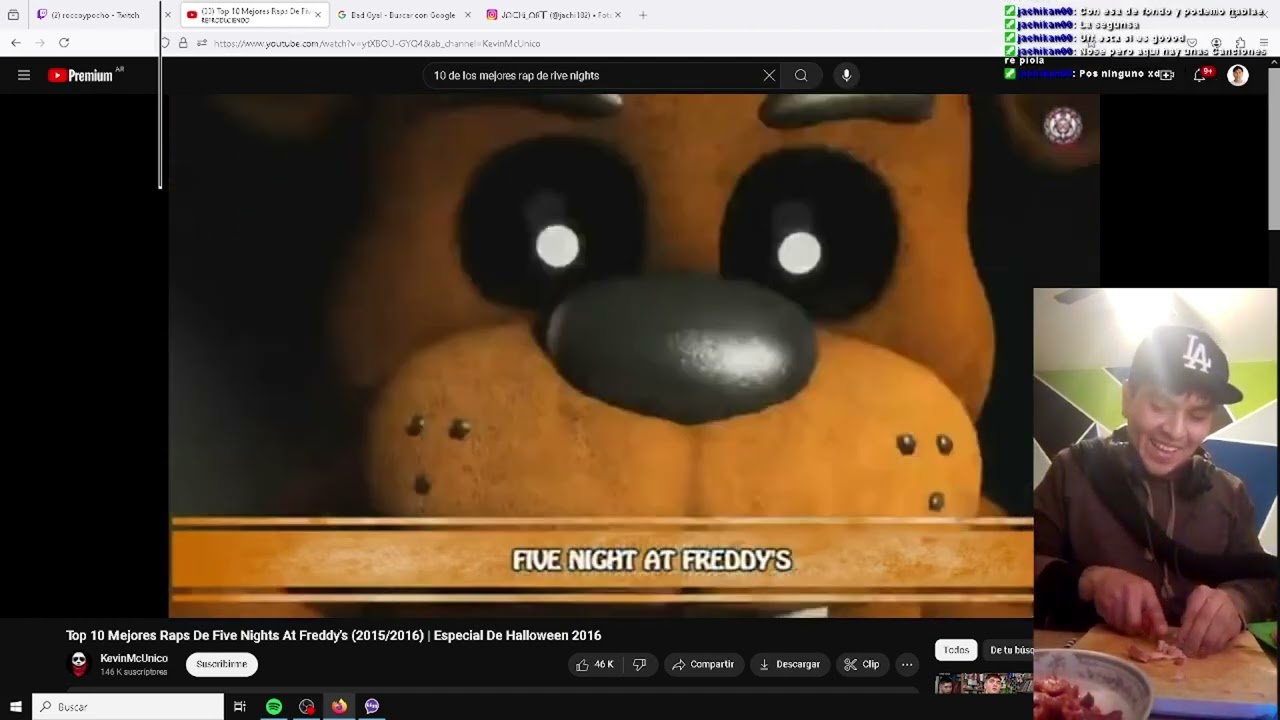Screen dimensions: 1280x720
Task: Click the page scrollbar thumb
Action: pyautogui.click(x=1274, y=150)
